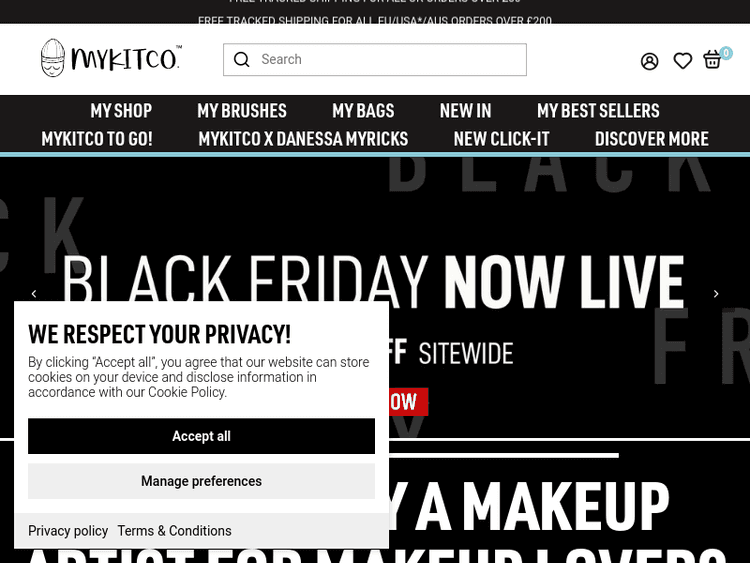Open MY BEST SELLERS menu item
The height and width of the screenshot is (563, 750).
(x=598, y=111)
